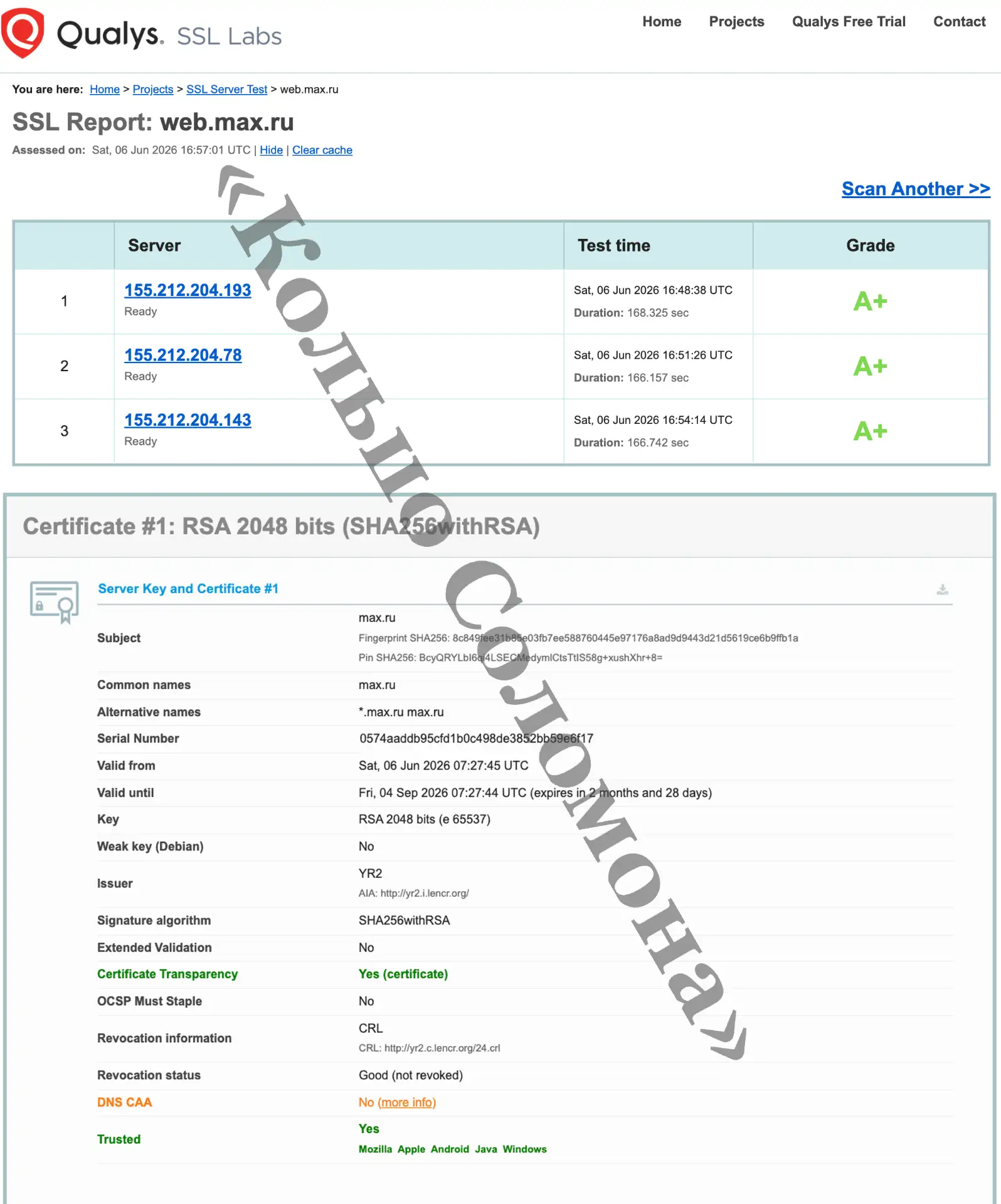
Task: Click the DNS CAA label
Action: pyautogui.click(x=124, y=1102)
